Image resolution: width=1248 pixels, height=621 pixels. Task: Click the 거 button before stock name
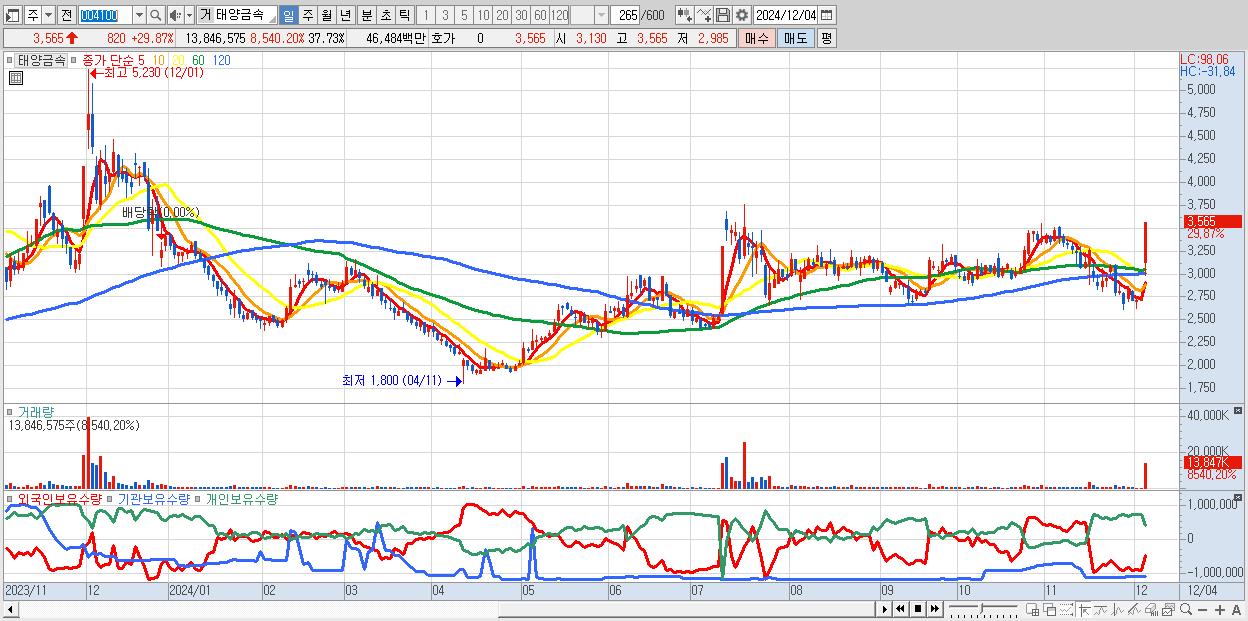[x=206, y=15]
